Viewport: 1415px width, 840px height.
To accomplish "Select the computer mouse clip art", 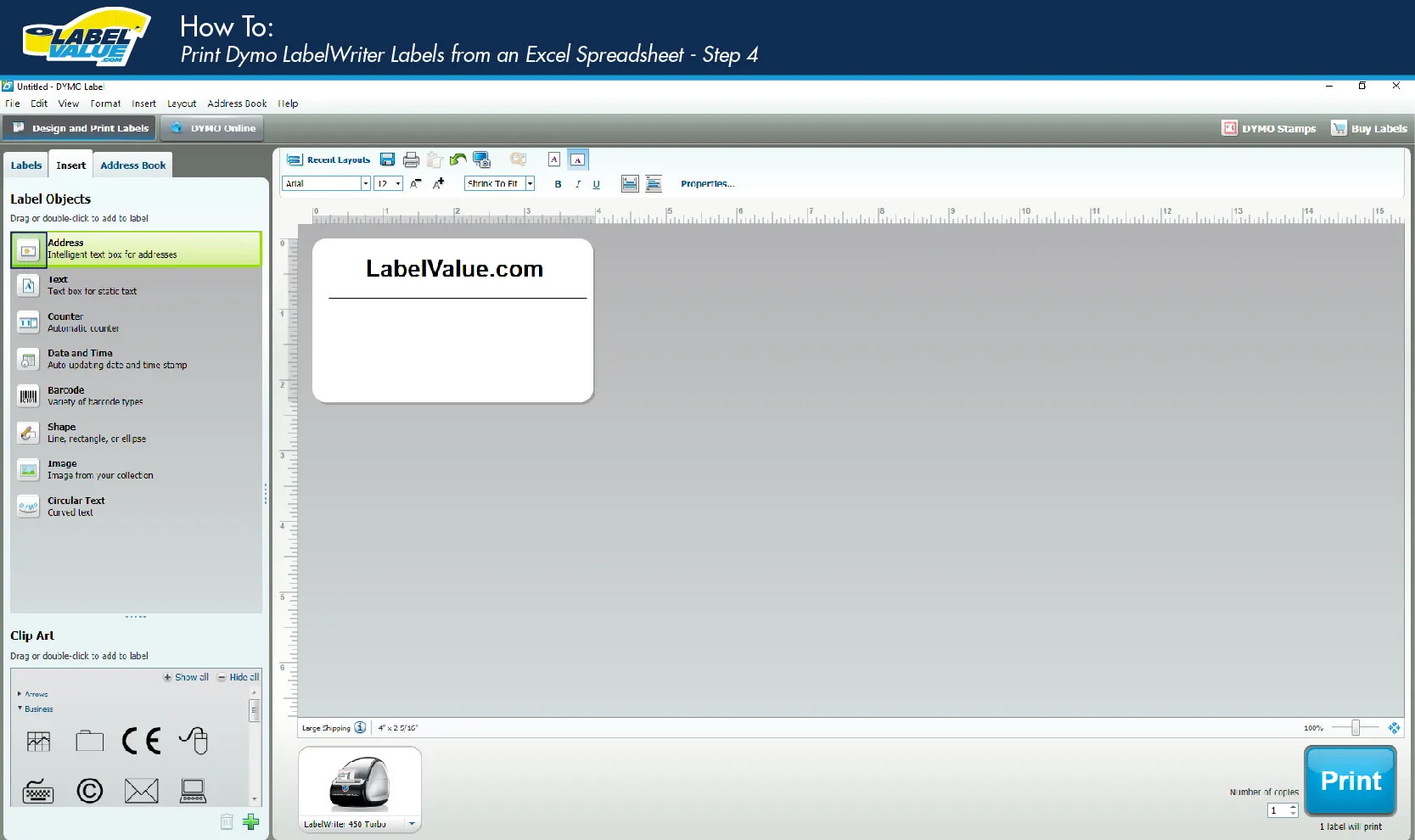I will pos(194,741).
